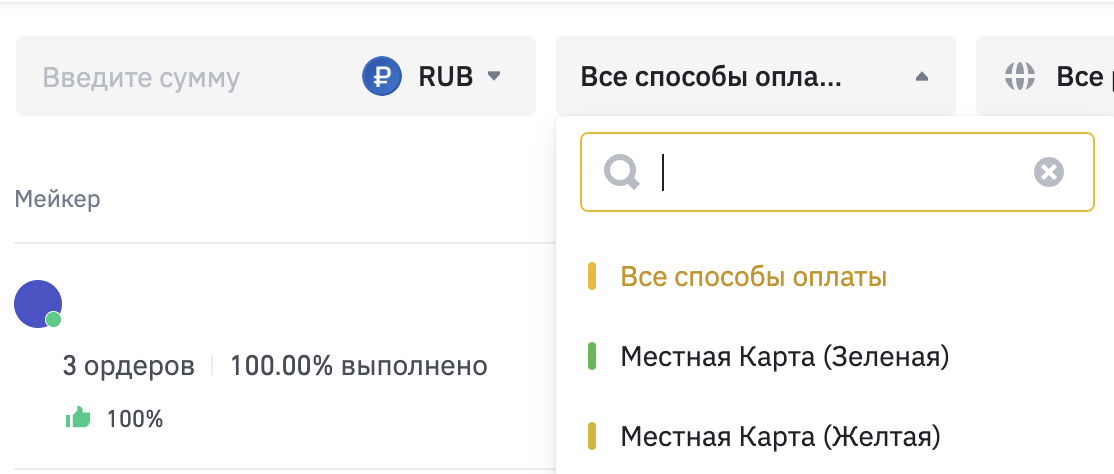
Task: Clear the payment search with X icon
Action: [1048, 173]
